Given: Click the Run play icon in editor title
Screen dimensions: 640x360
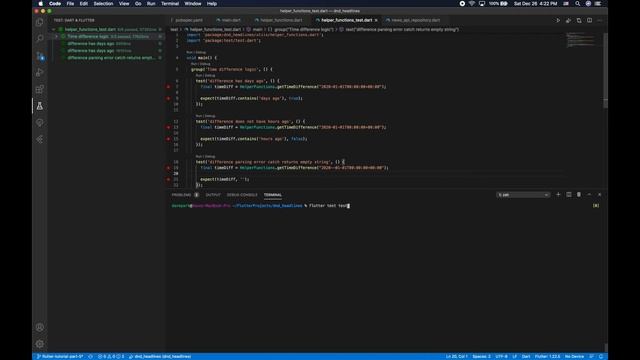Looking at the screenshot, I should tap(558, 20).
